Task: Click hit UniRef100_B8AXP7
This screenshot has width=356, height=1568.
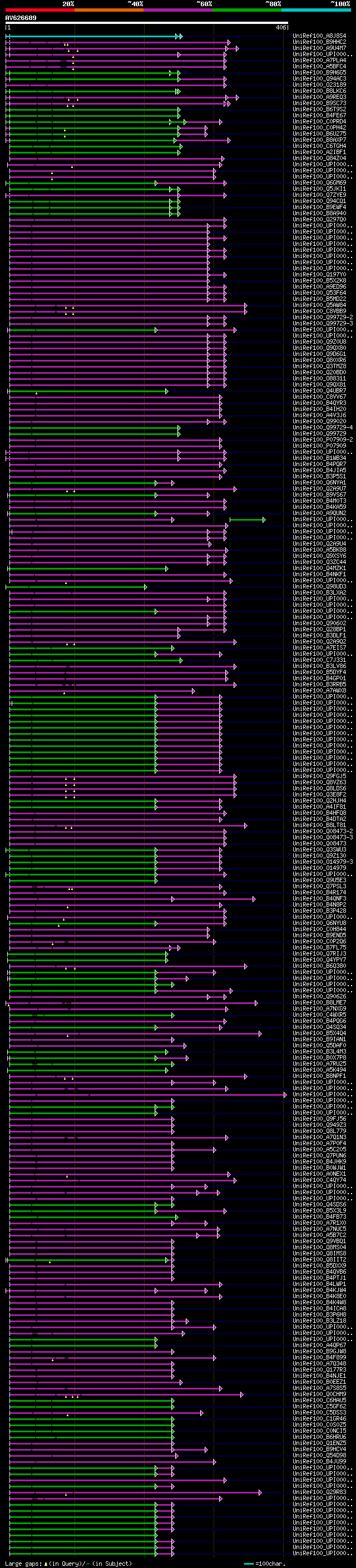Action: click(319, 140)
